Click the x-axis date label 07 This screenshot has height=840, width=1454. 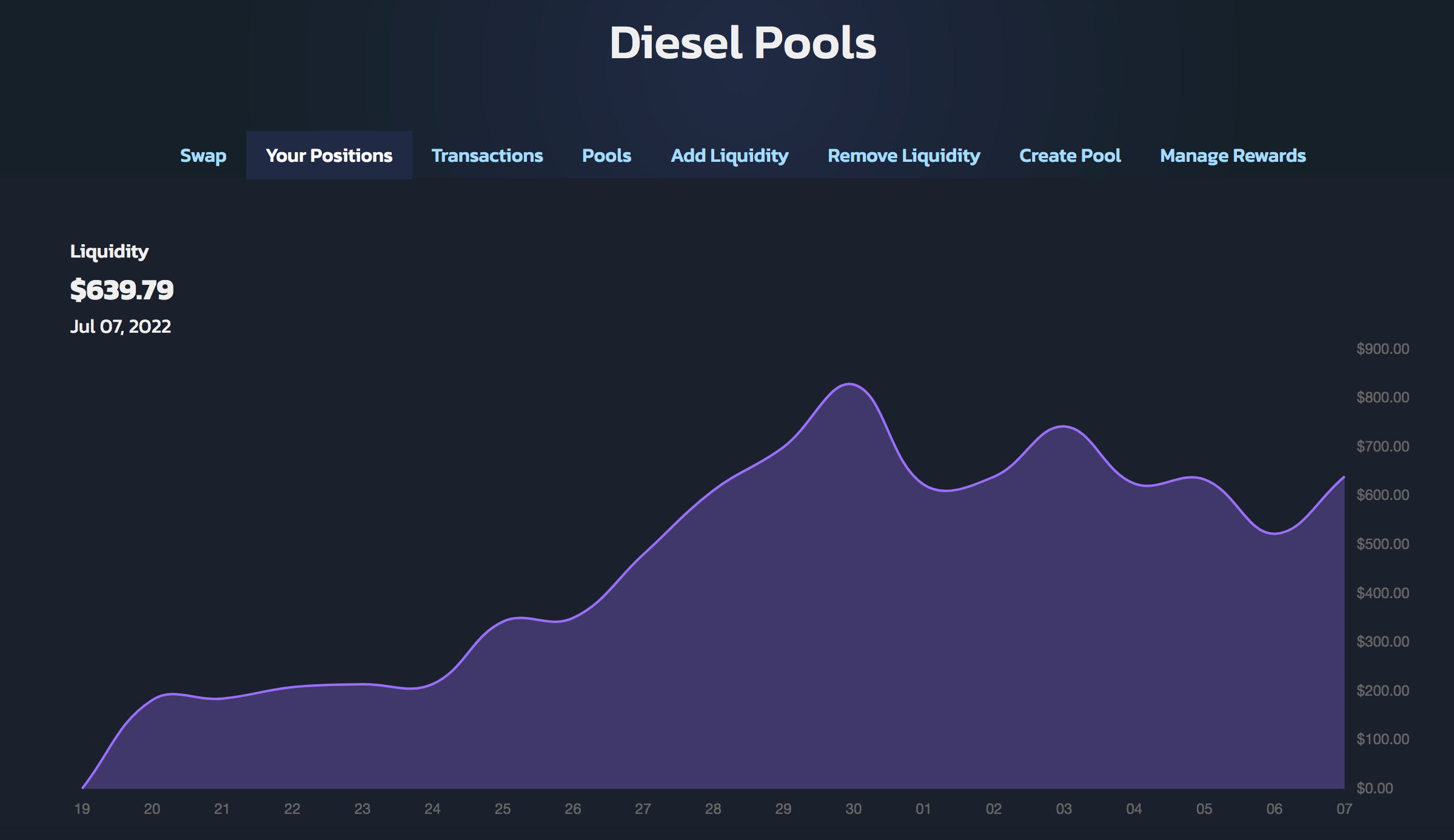[1344, 808]
